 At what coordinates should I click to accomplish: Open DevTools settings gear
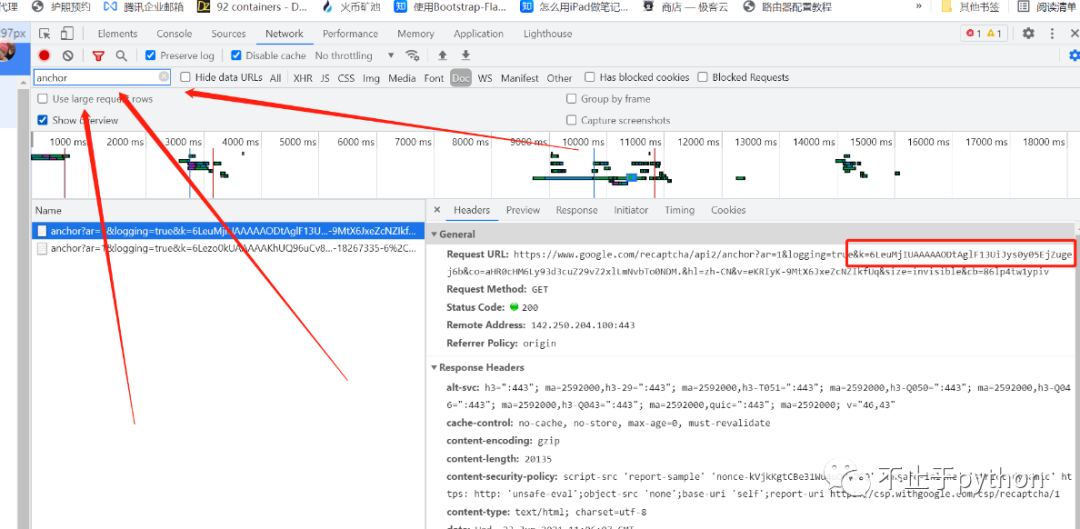(x=1028, y=34)
